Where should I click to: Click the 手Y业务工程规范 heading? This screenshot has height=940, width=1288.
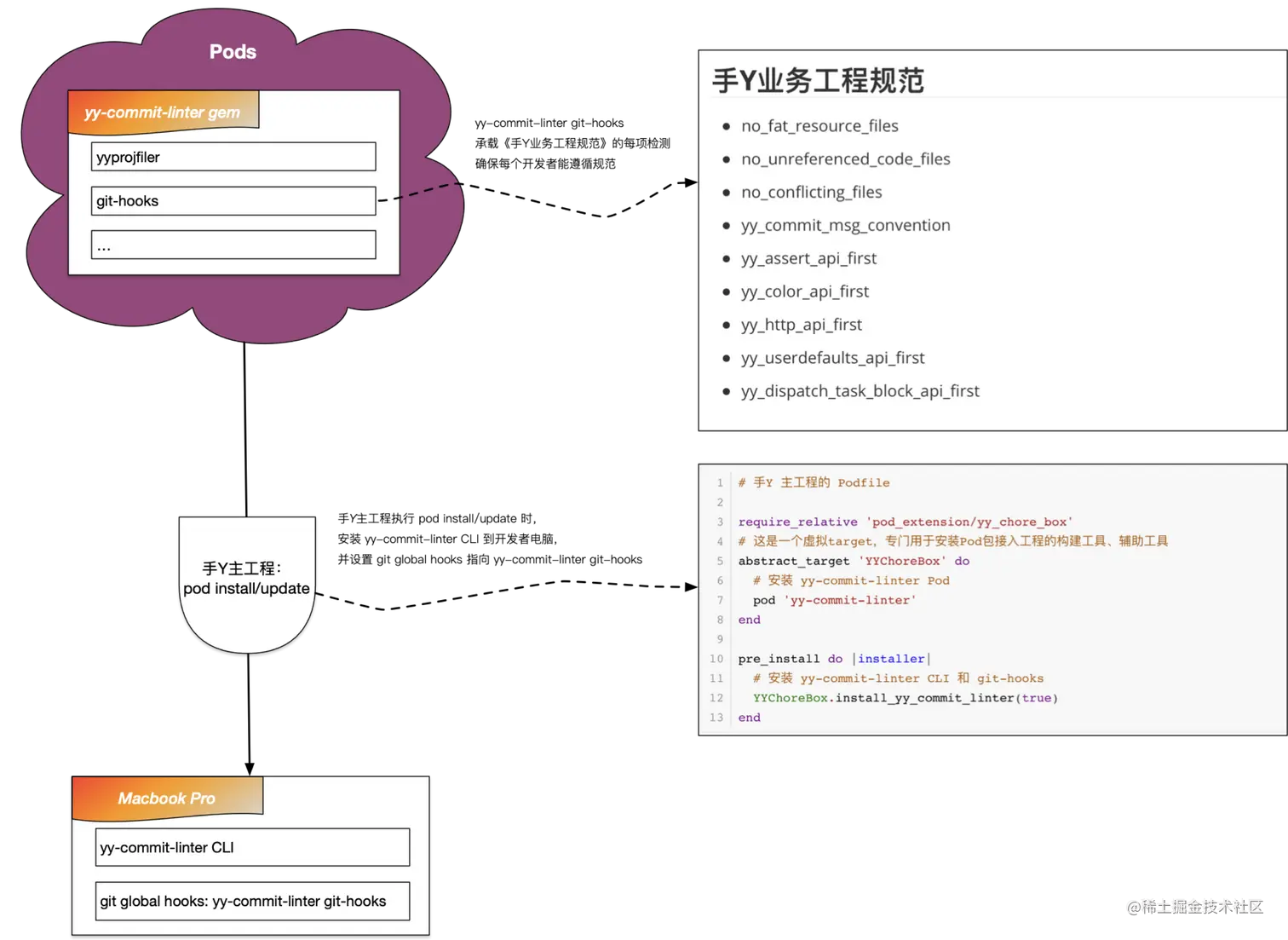(818, 81)
